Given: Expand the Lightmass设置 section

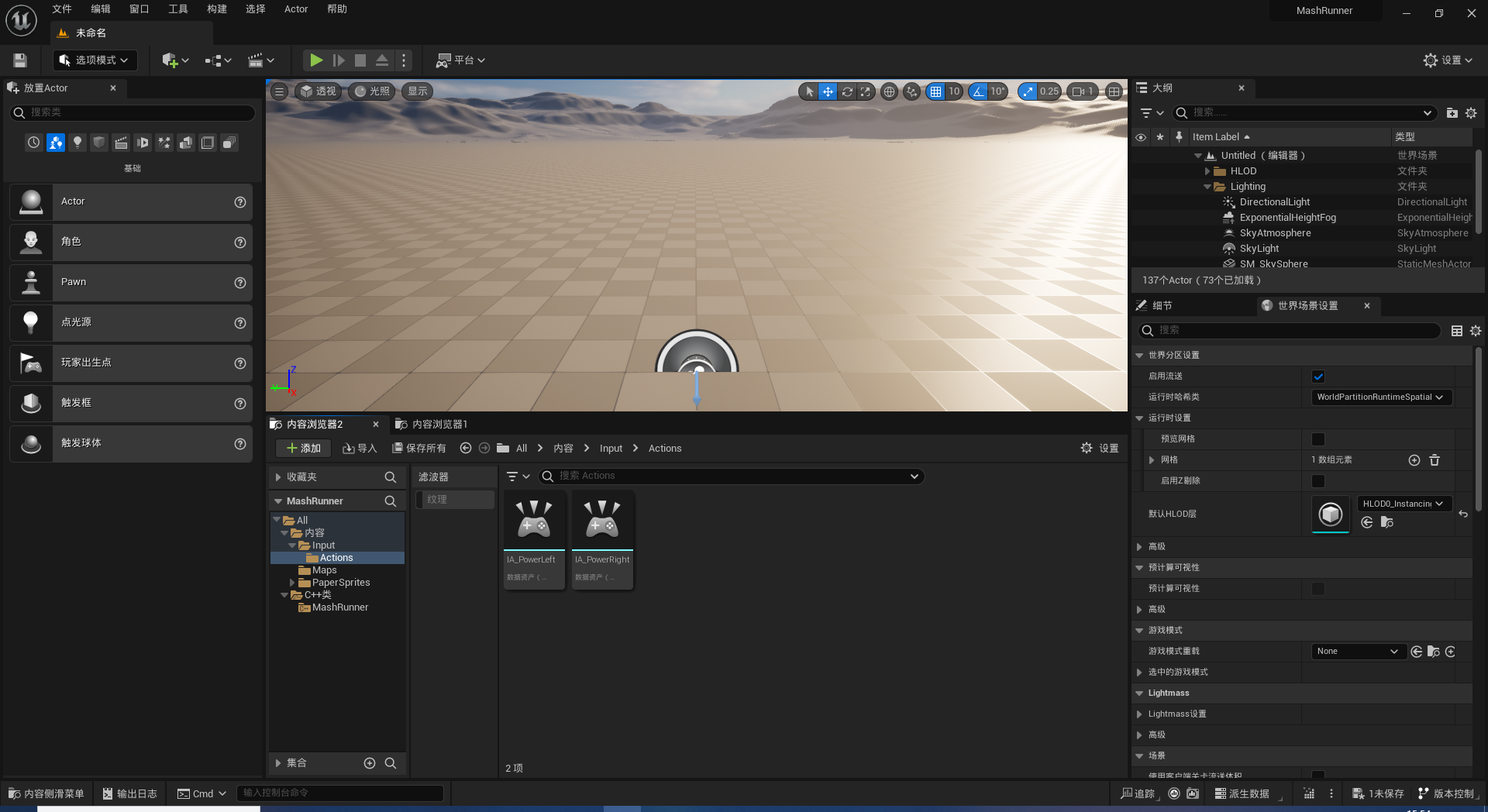Looking at the screenshot, I should pos(1139,714).
